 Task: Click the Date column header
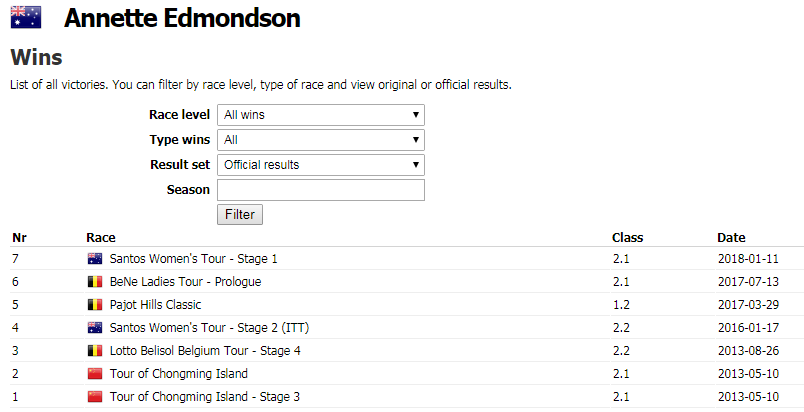click(731, 238)
